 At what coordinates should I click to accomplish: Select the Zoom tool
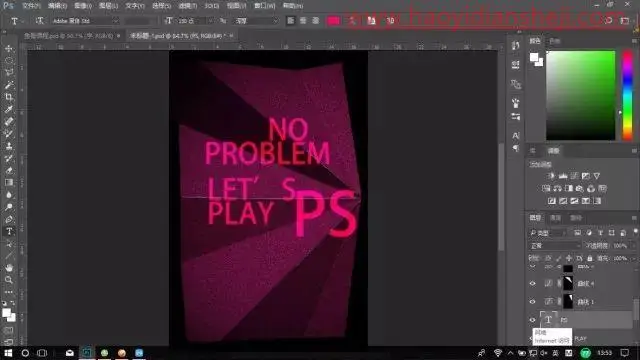(9, 280)
